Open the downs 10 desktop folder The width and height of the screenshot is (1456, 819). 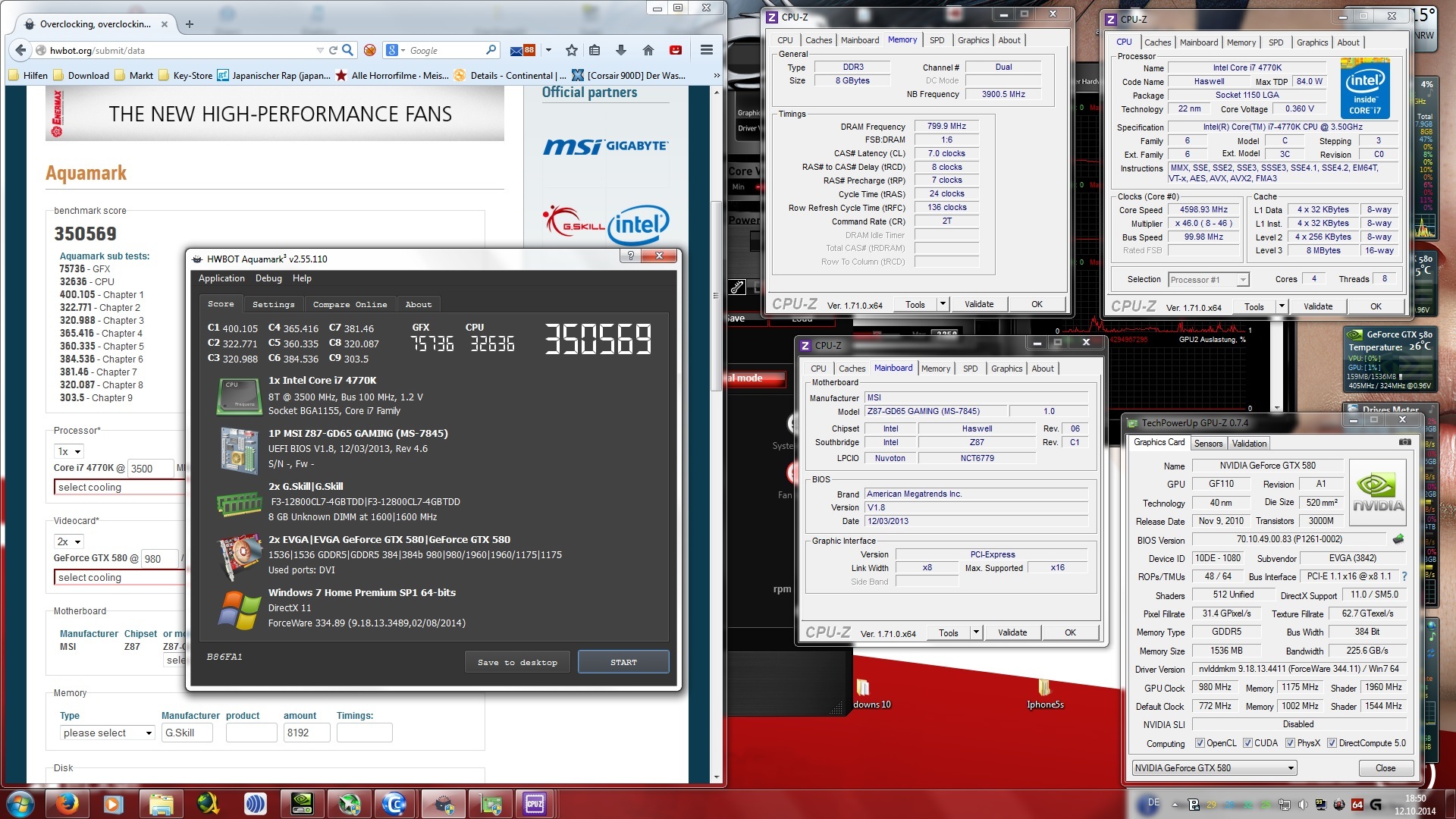coord(865,694)
